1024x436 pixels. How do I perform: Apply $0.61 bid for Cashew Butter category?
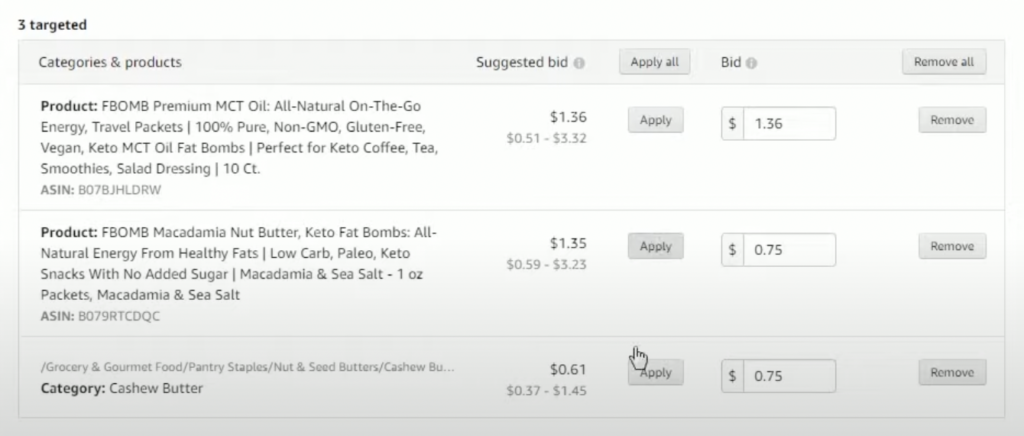pyautogui.click(x=656, y=372)
